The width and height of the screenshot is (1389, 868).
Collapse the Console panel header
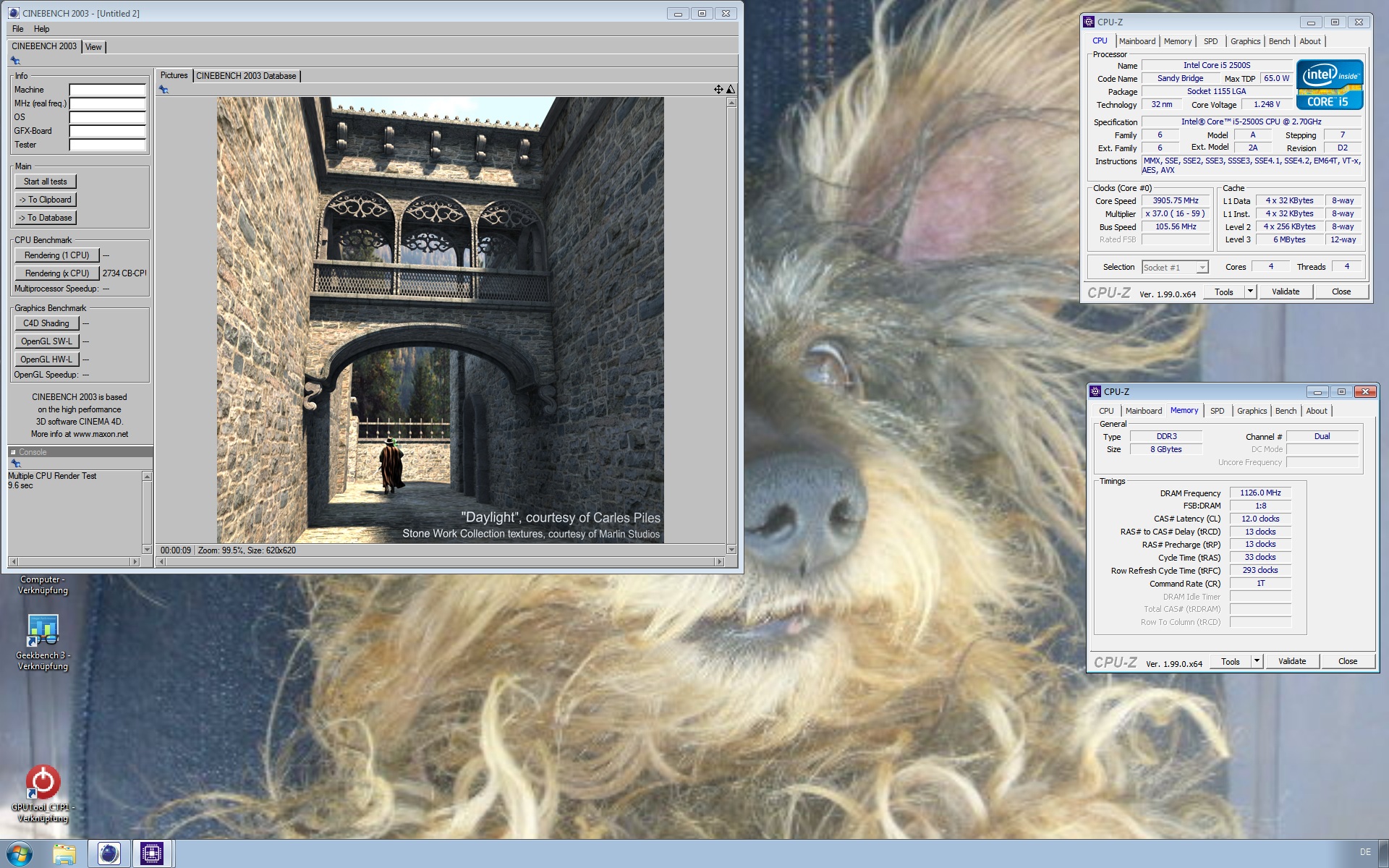(x=13, y=452)
